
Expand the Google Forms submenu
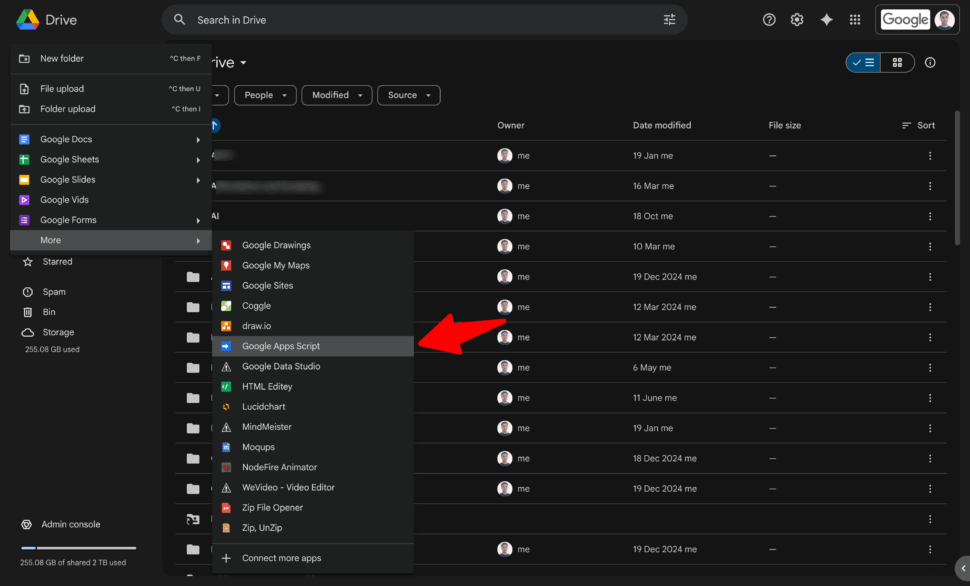tap(68, 219)
